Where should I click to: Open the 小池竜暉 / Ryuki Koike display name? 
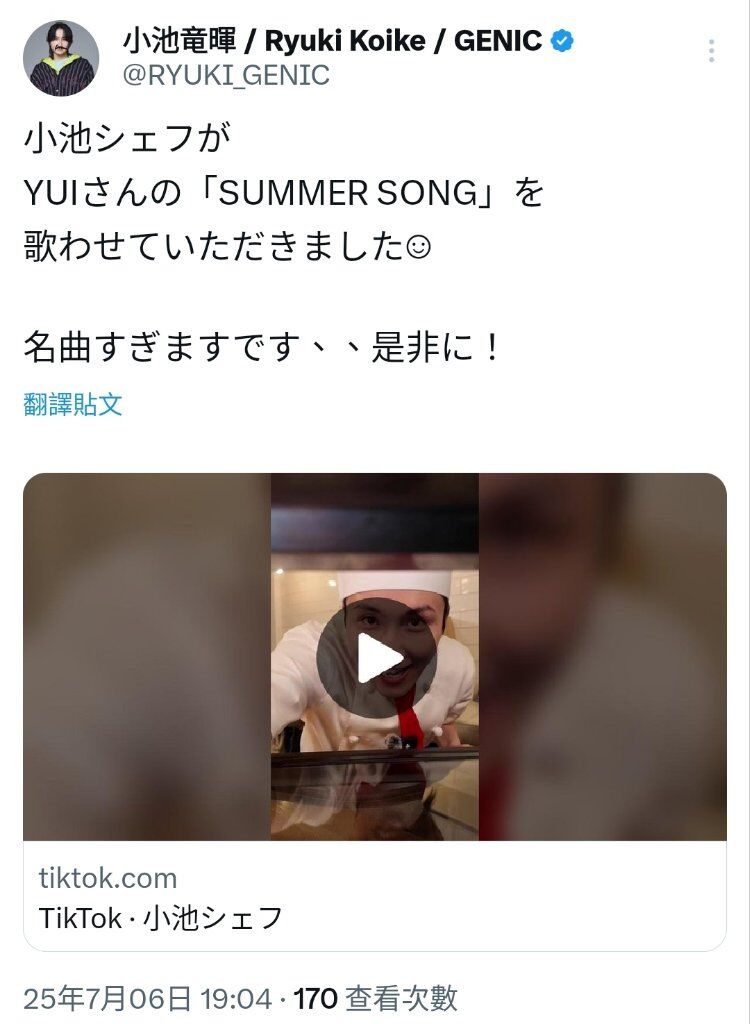coord(332,41)
